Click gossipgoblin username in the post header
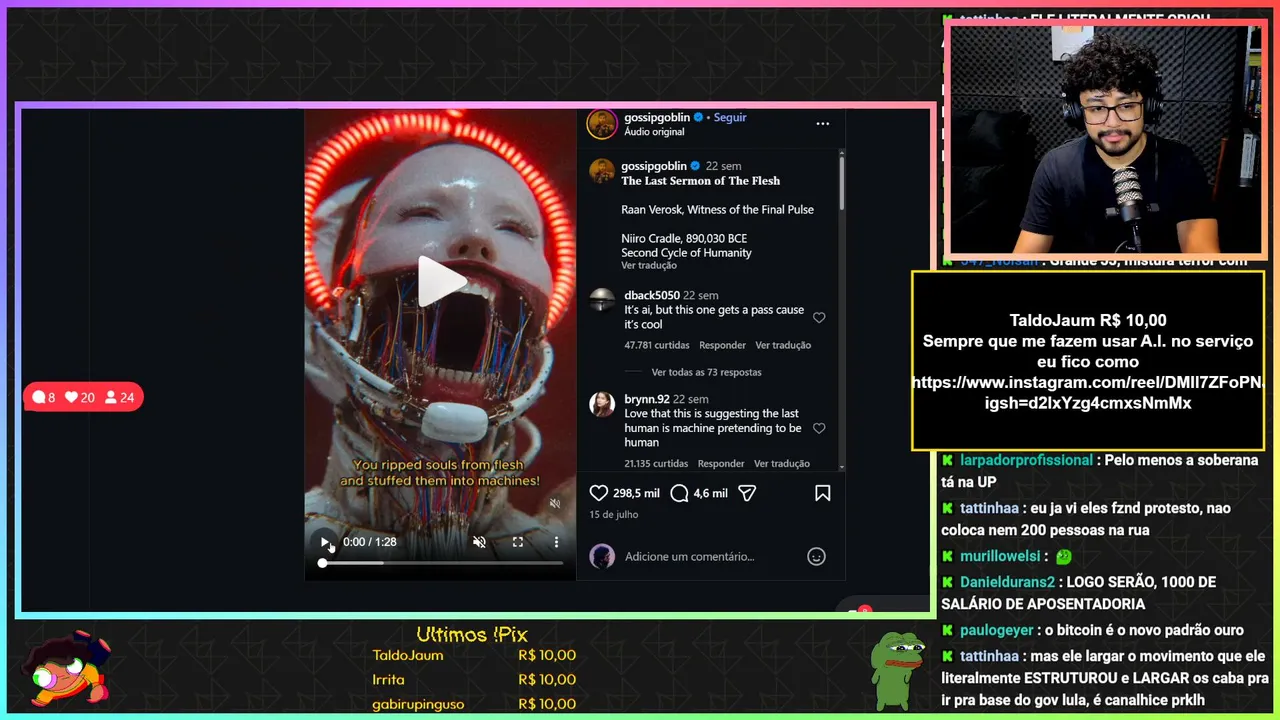 [657, 117]
